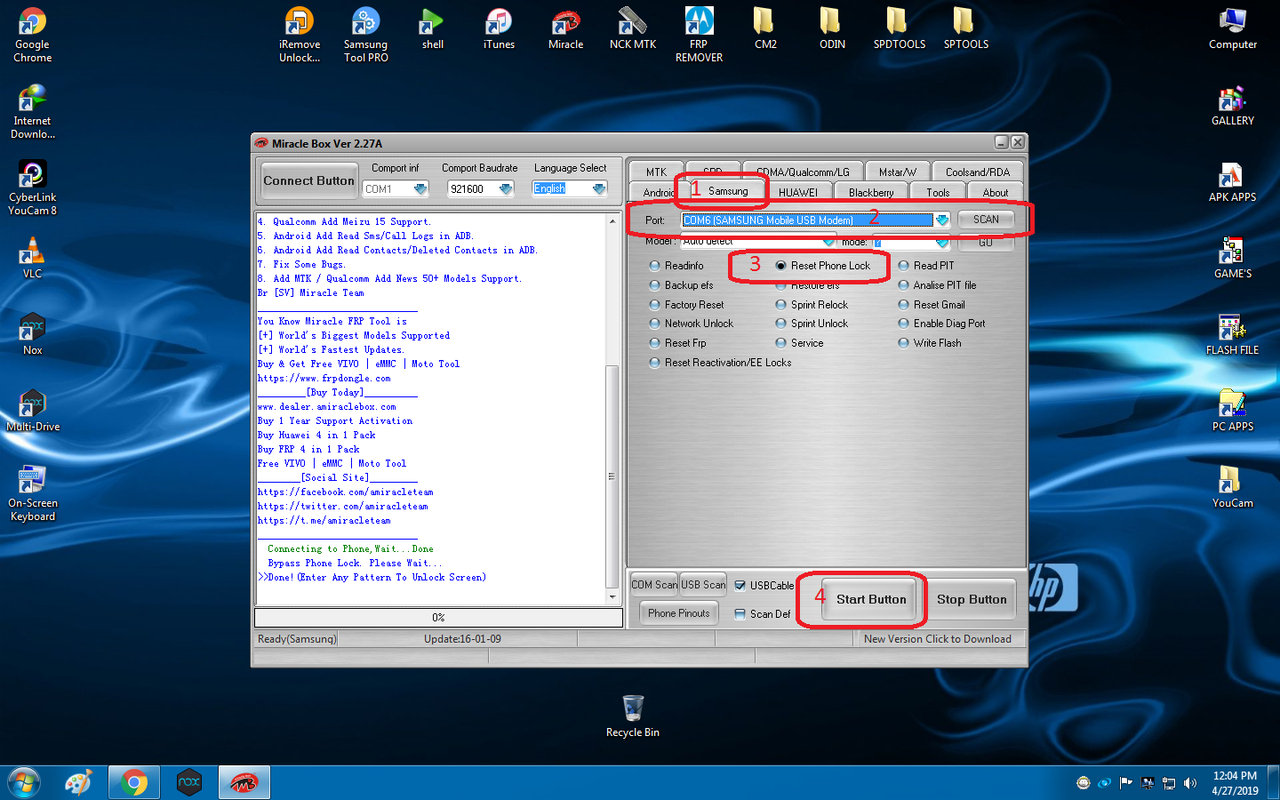Open the GALLERY desktop shortcut
The width and height of the screenshot is (1280, 800).
point(1232,105)
